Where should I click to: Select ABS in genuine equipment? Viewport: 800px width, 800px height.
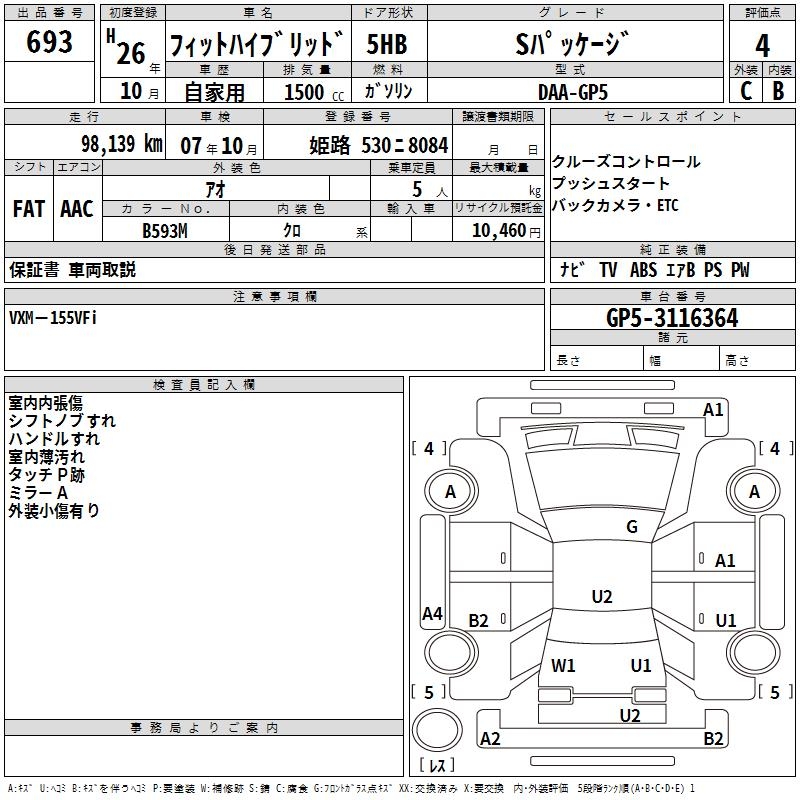tap(643, 270)
